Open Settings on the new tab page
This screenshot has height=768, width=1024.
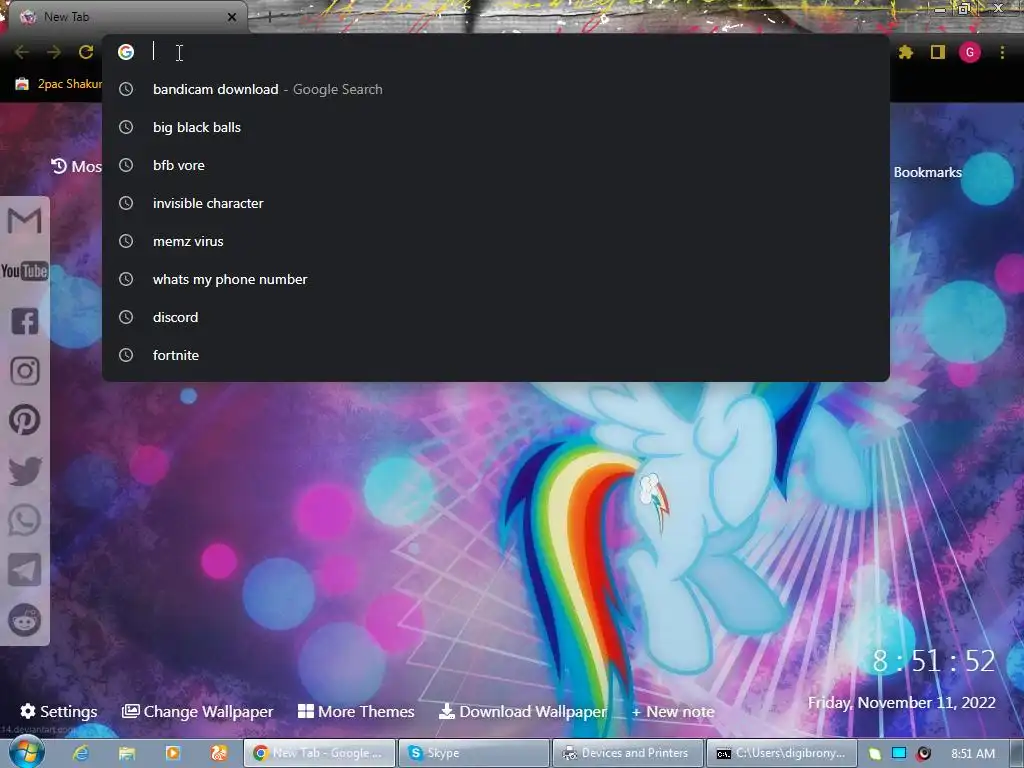(x=59, y=711)
